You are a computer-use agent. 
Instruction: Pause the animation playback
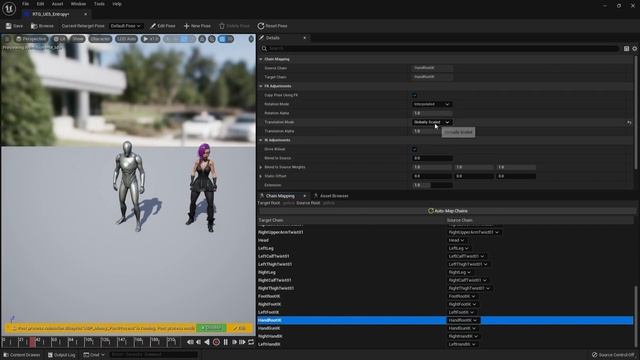point(226,342)
